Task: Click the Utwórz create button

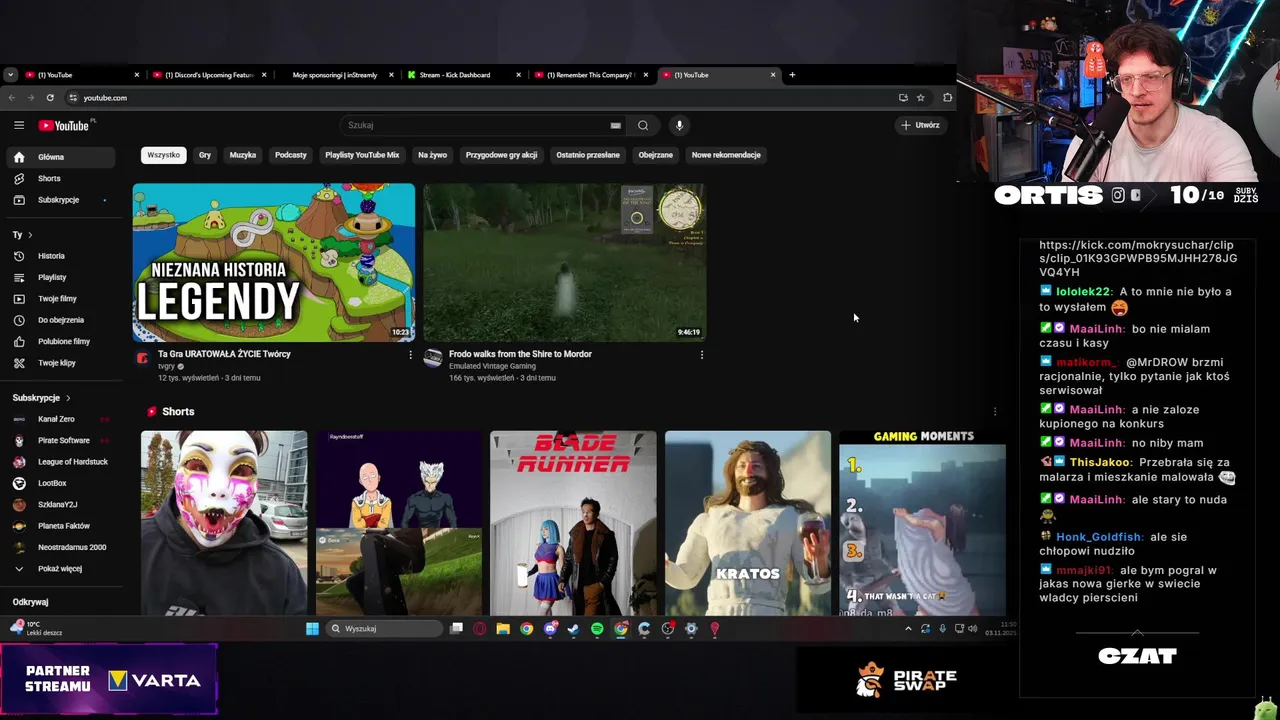Action: point(920,125)
